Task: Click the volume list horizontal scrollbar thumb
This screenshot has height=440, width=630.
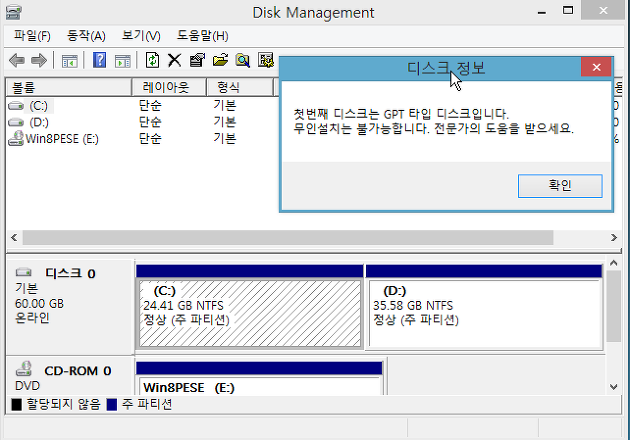Action: pyautogui.click(x=288, y=237)
